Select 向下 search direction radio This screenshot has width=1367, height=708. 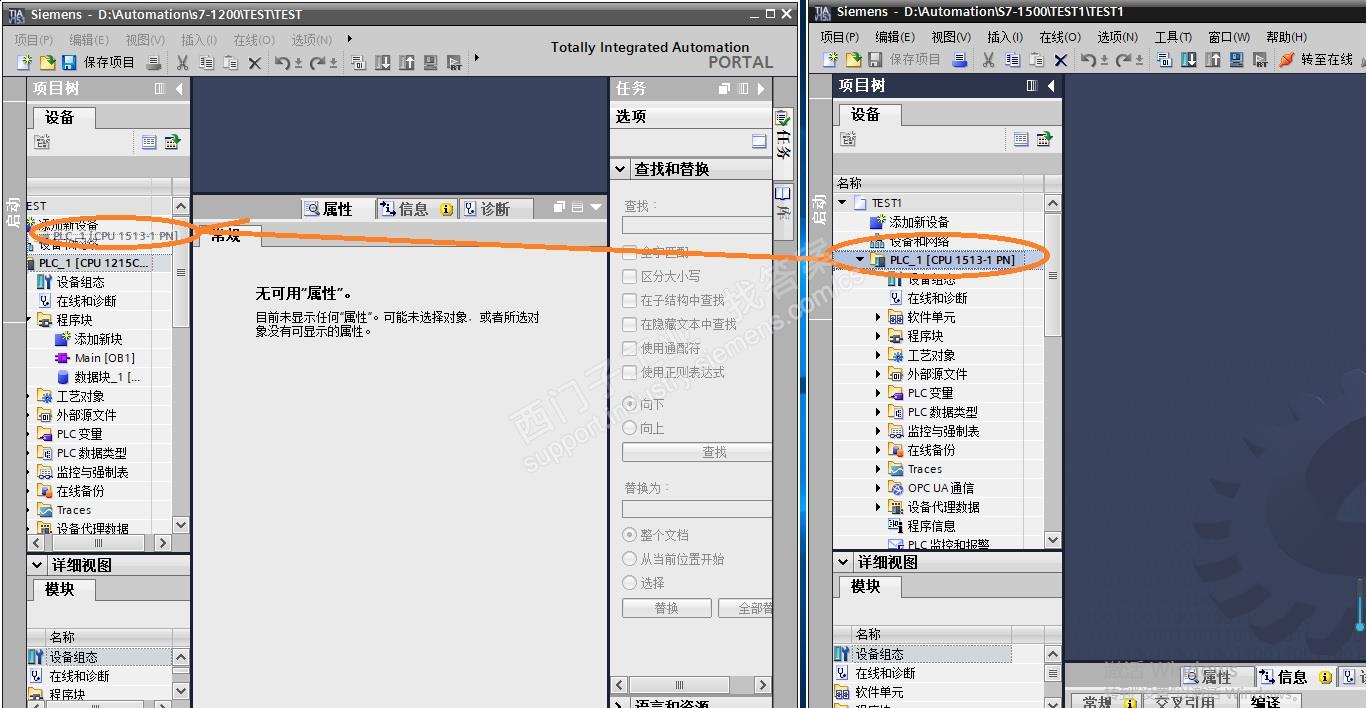(630, 404)
